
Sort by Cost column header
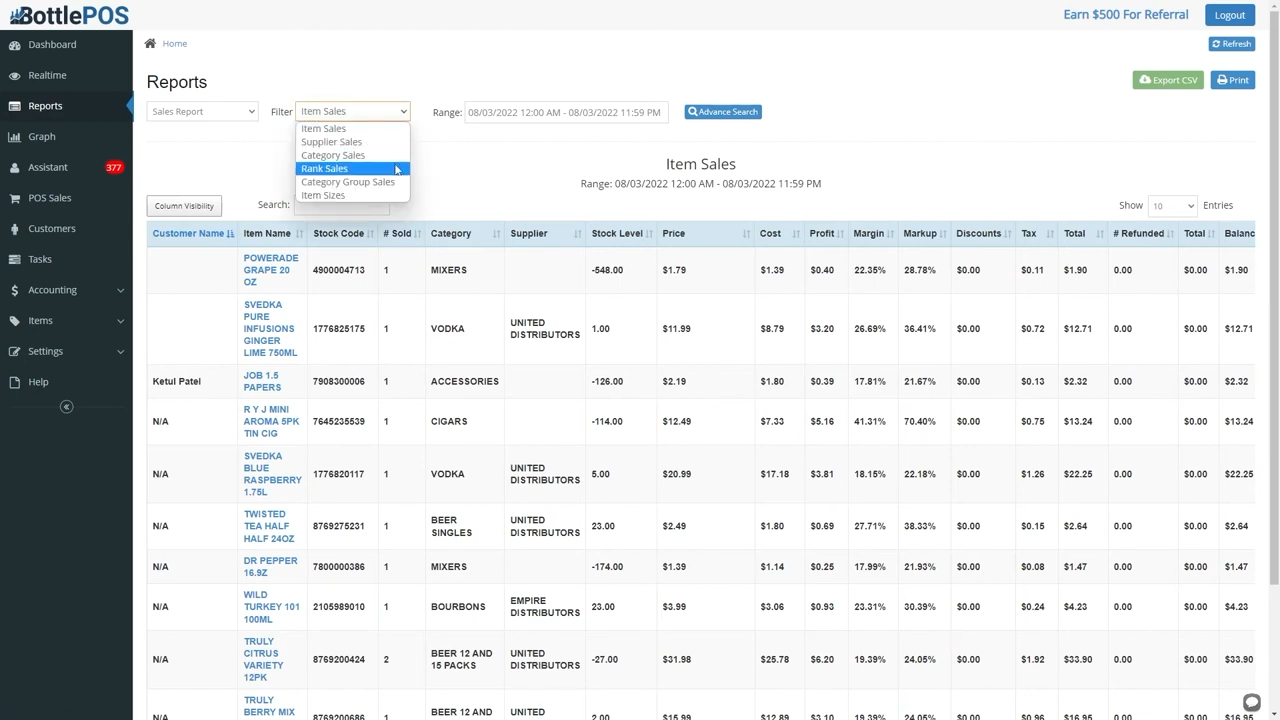click(780, 234)
